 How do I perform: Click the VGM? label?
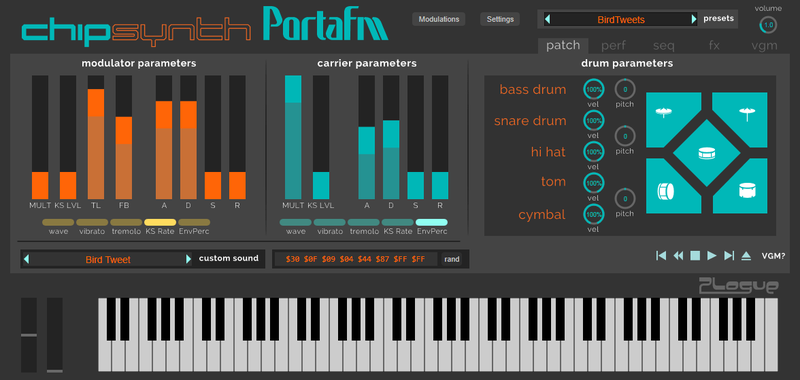(774, 256)
